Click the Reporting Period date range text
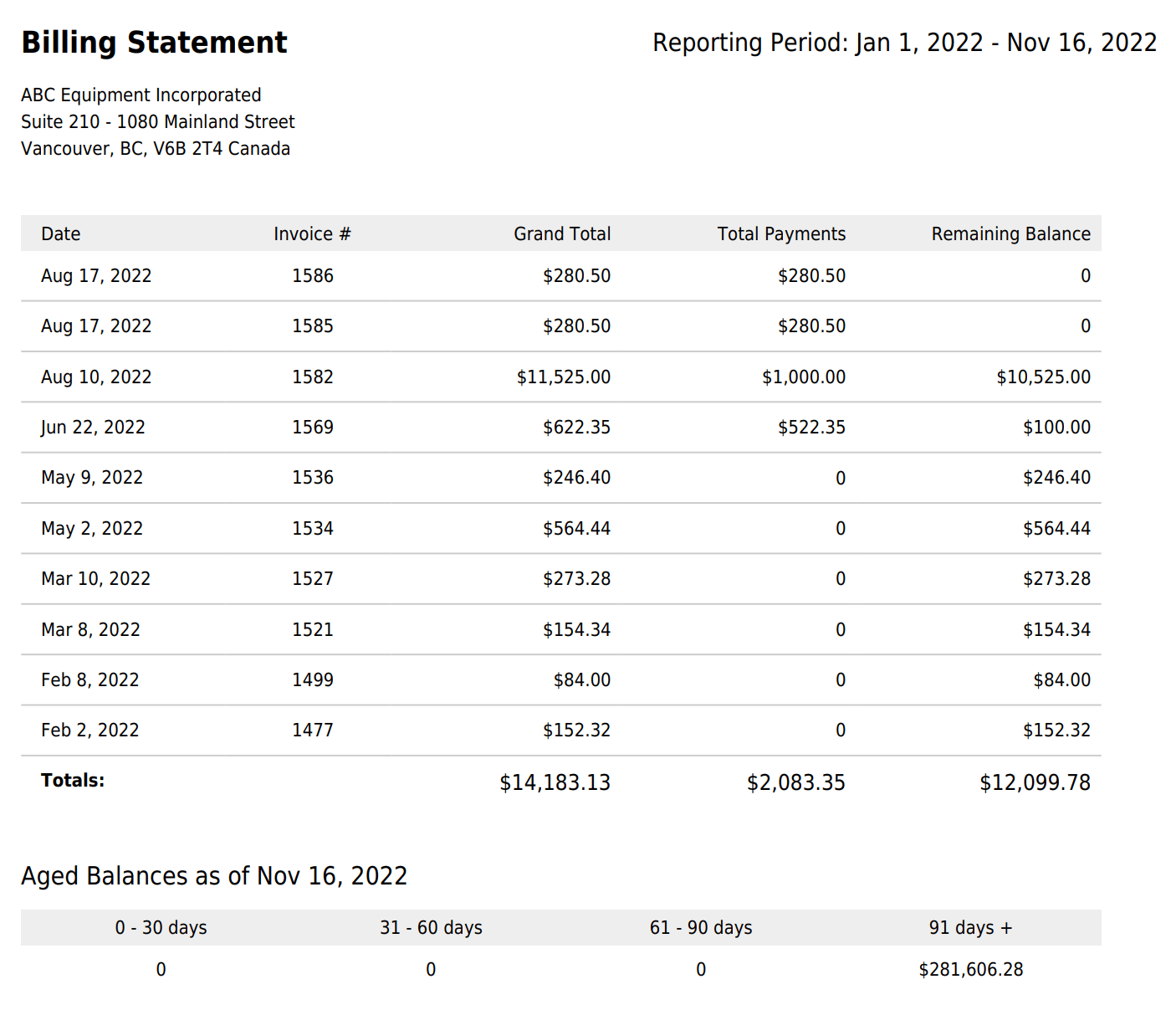The width and height of the screenshot is (1176, 1010). click(904, 43)
